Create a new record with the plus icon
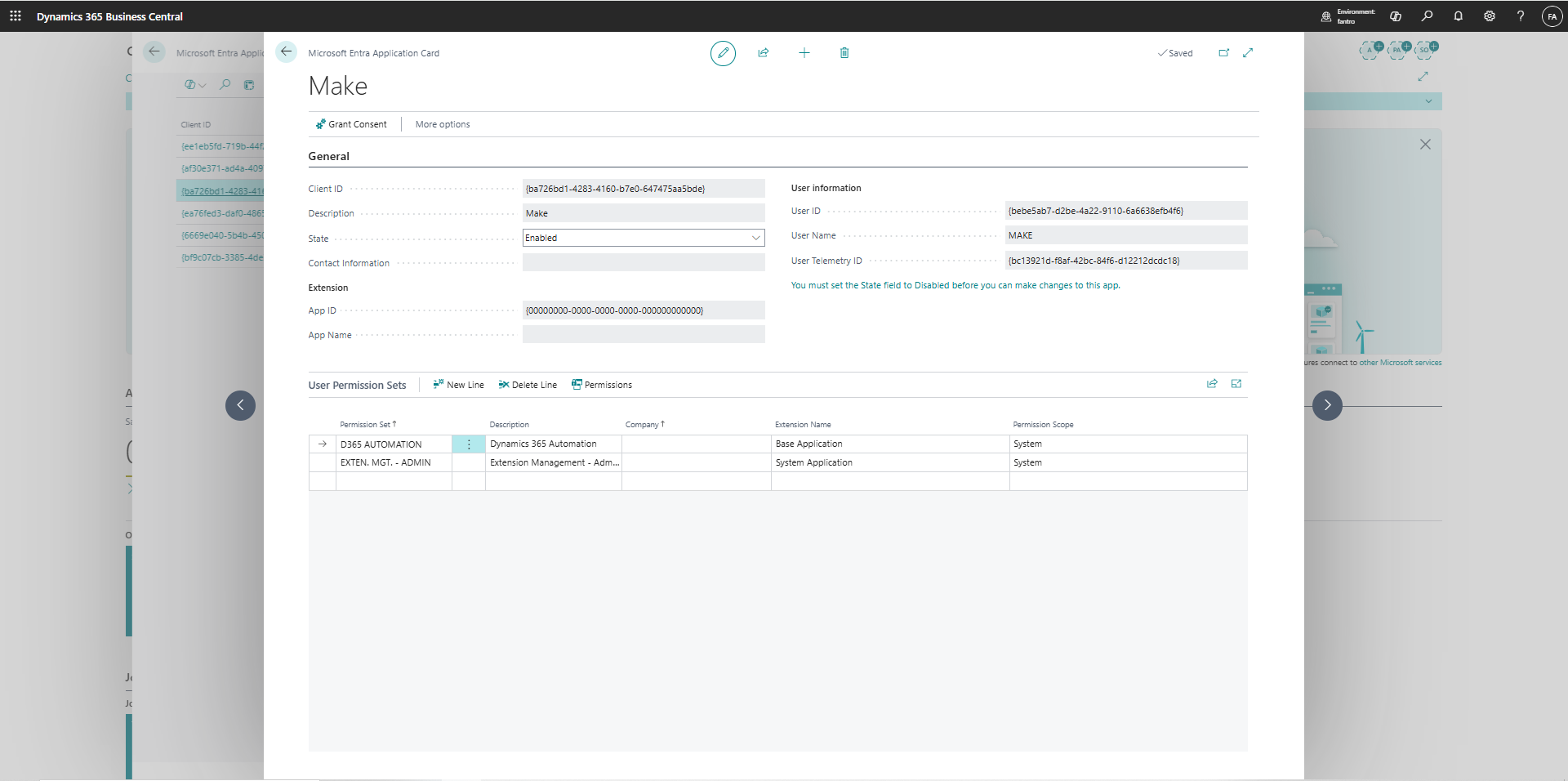 point(804,53)
